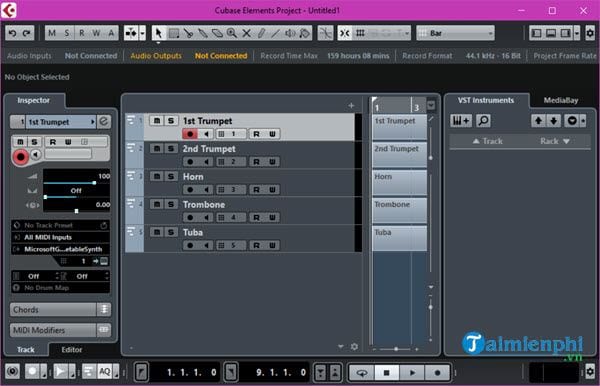Select the Mute X tool
The image size is (600, 386).
[246, 33]
